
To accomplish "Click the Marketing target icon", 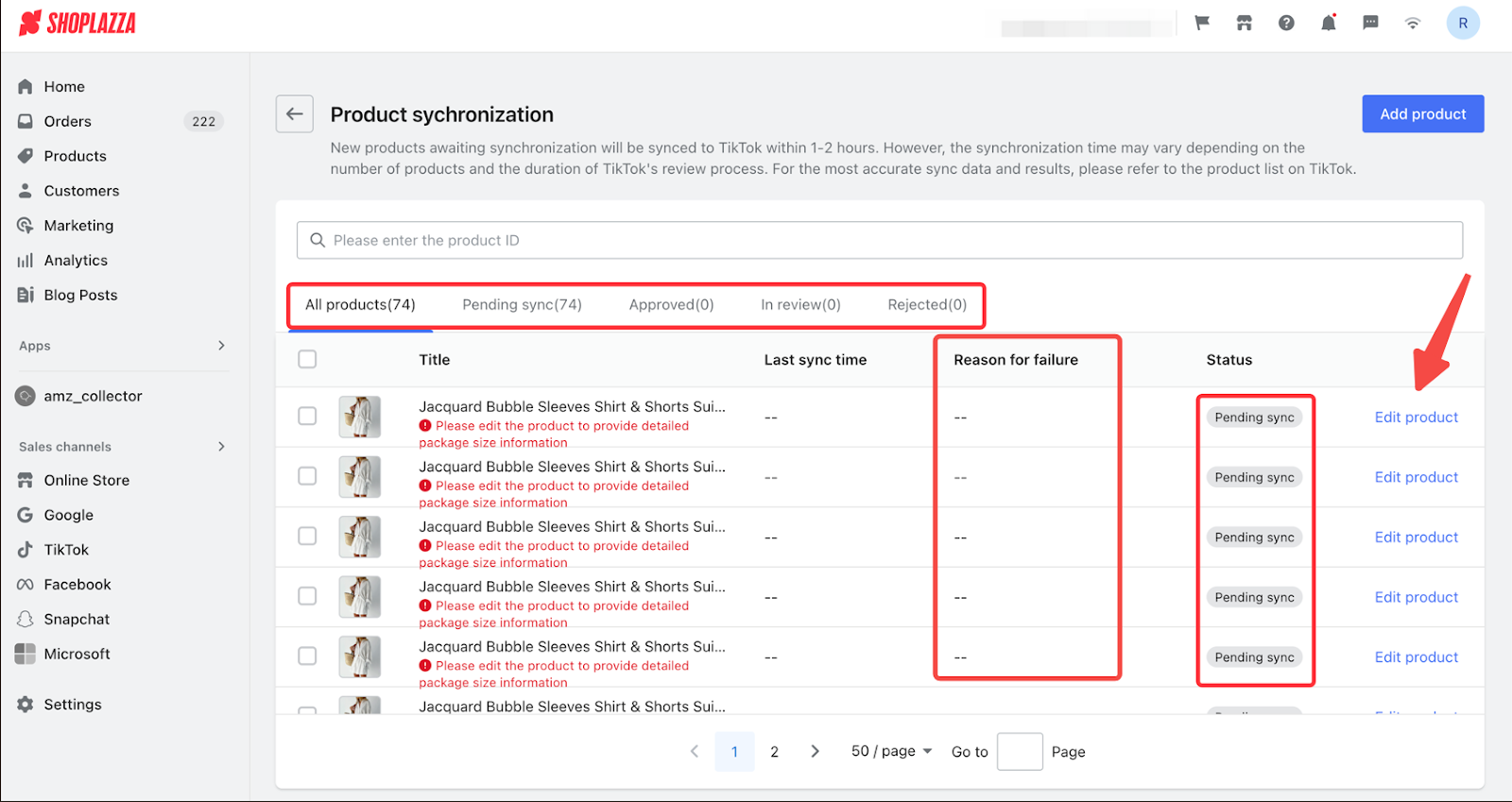I will 26,226.
